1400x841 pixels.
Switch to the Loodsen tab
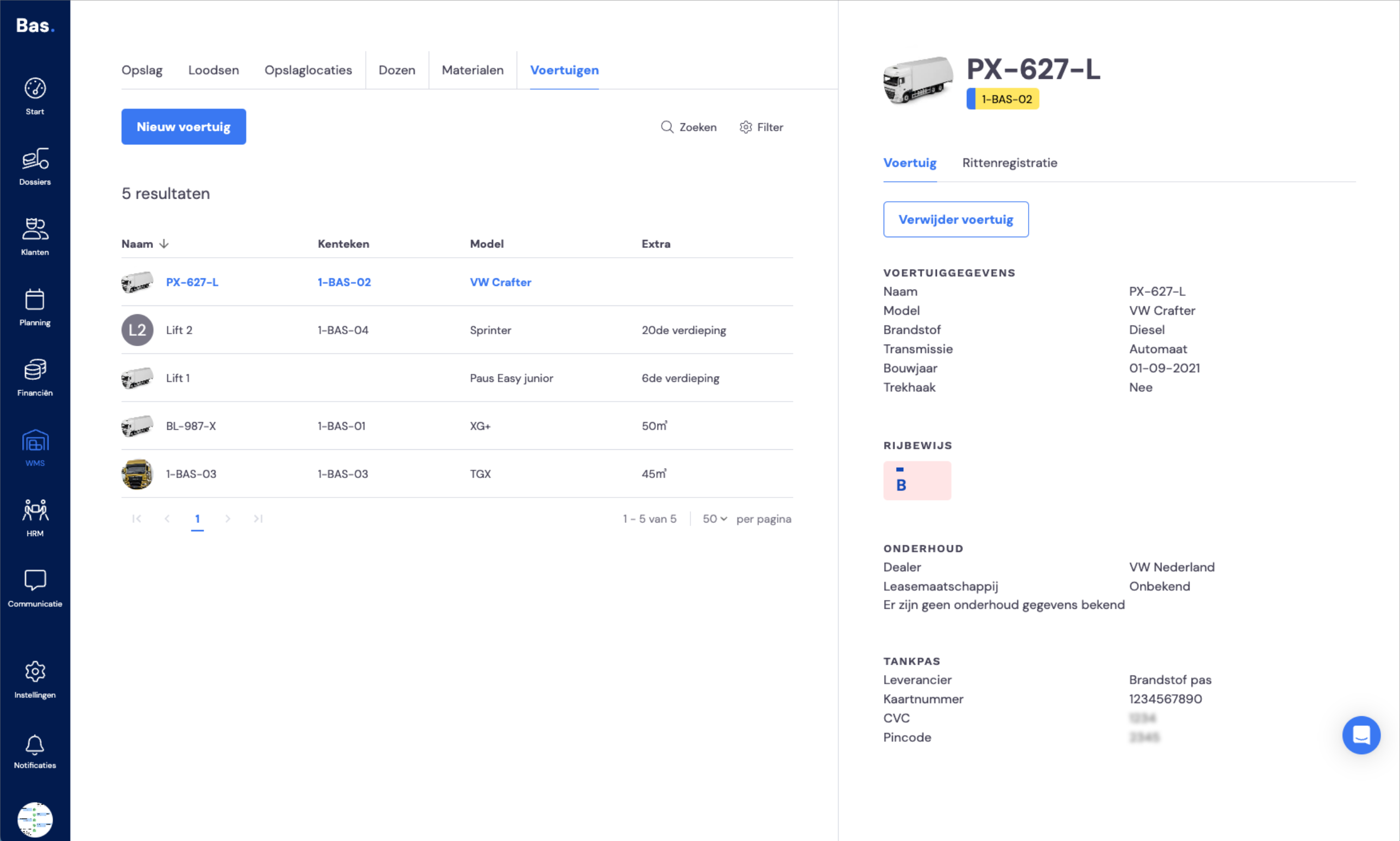click(214, 71)
